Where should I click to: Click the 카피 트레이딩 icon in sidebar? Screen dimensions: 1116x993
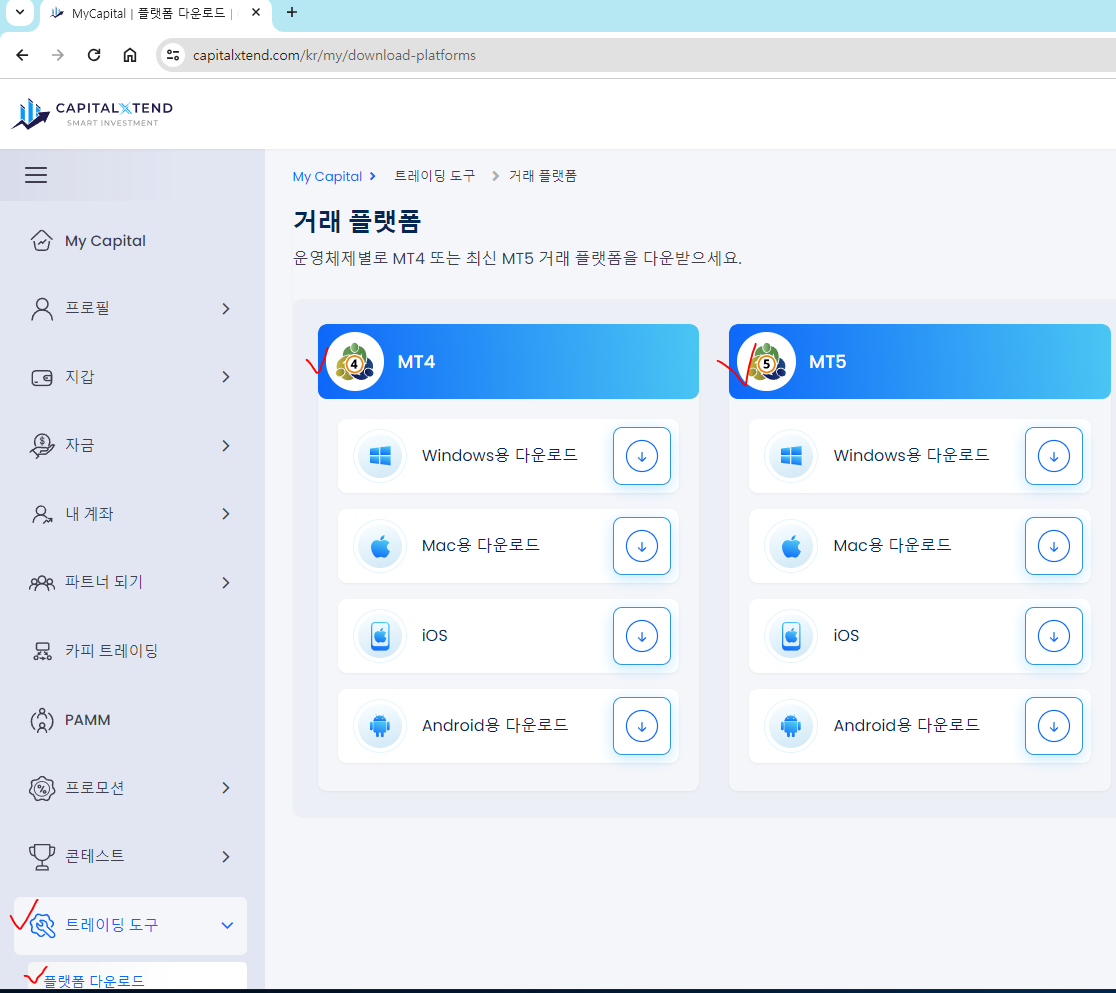pyautogui.click(x=42, y=651)
